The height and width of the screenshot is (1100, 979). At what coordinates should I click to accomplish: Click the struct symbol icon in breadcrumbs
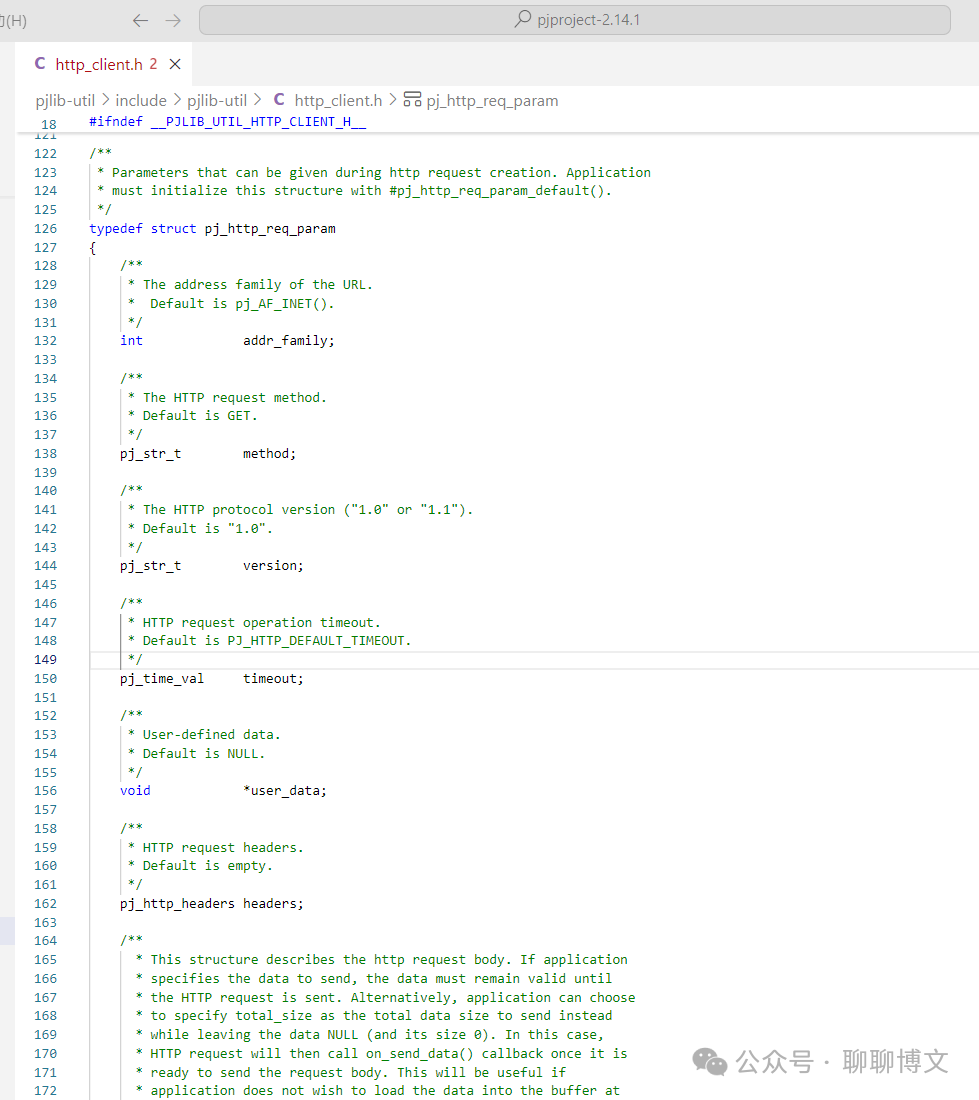pyautogui.click(x=412, y=100)
